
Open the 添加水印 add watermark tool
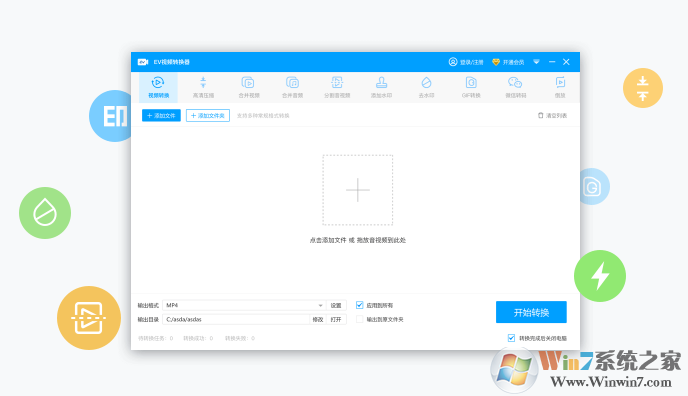coord(381,87)
